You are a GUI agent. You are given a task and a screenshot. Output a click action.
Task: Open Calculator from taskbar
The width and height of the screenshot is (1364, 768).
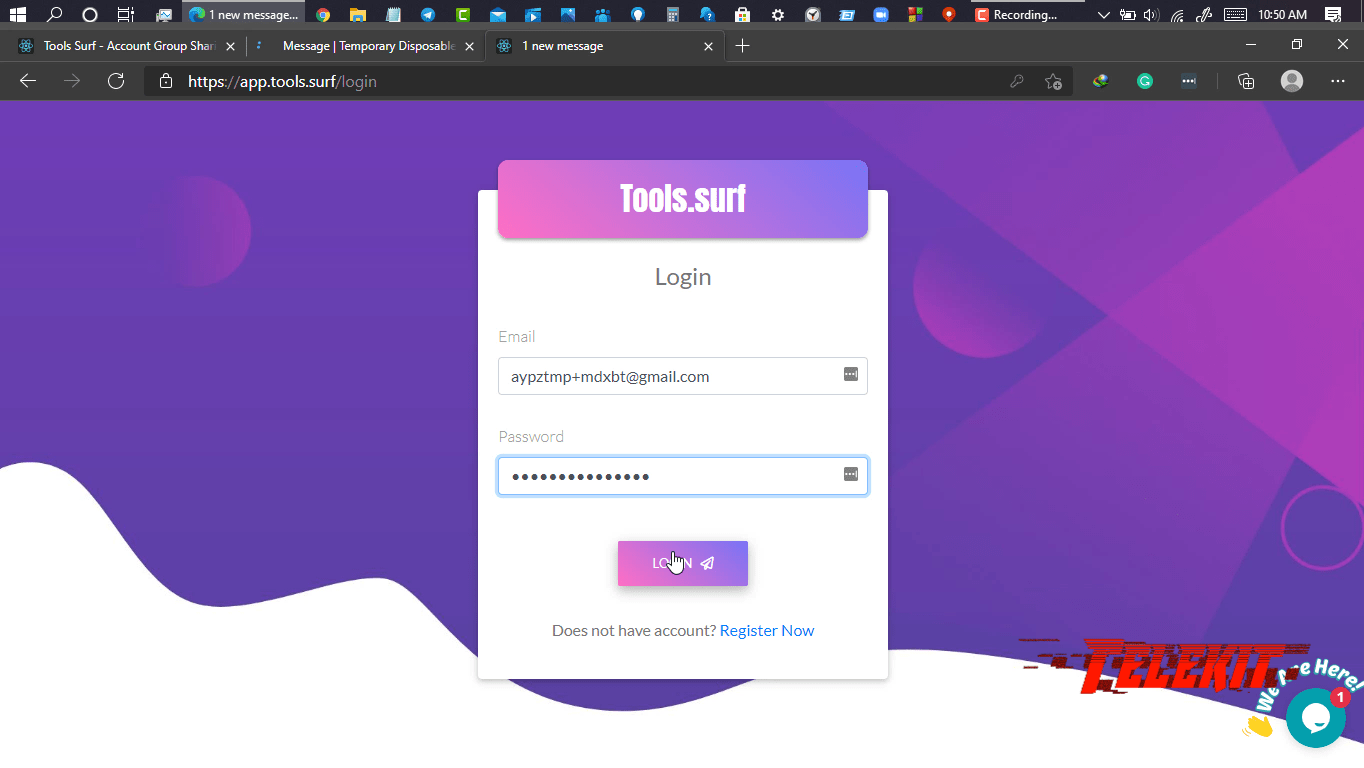click(673, 15)
